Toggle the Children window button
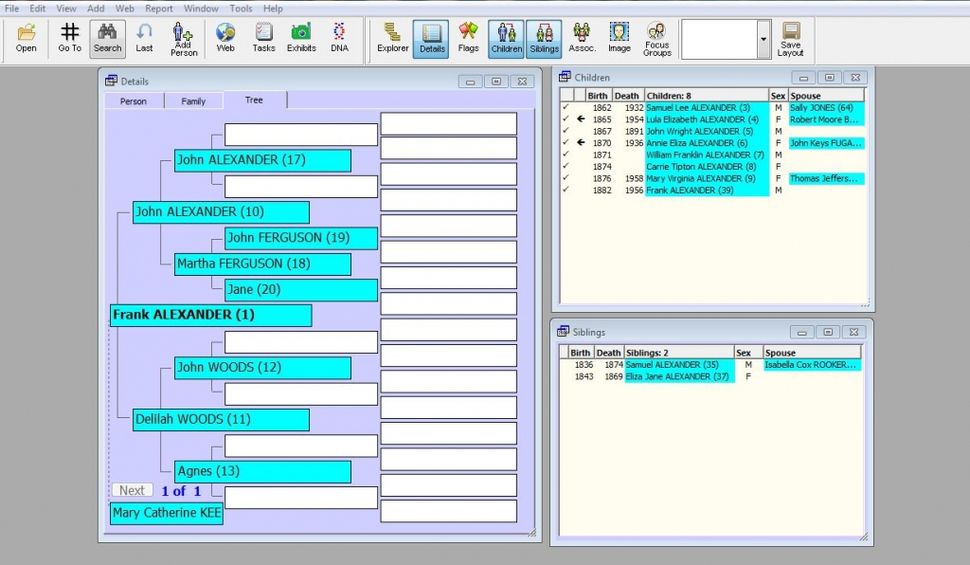The image size is (970, 565). point(506,39)
